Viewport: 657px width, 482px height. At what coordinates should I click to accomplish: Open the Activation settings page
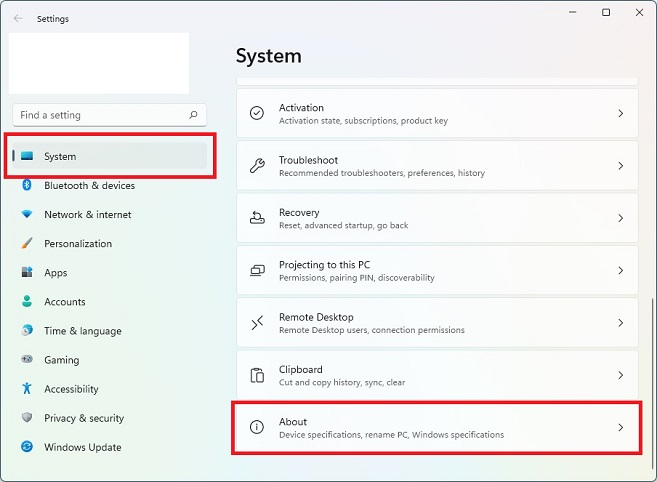(437, 113)
